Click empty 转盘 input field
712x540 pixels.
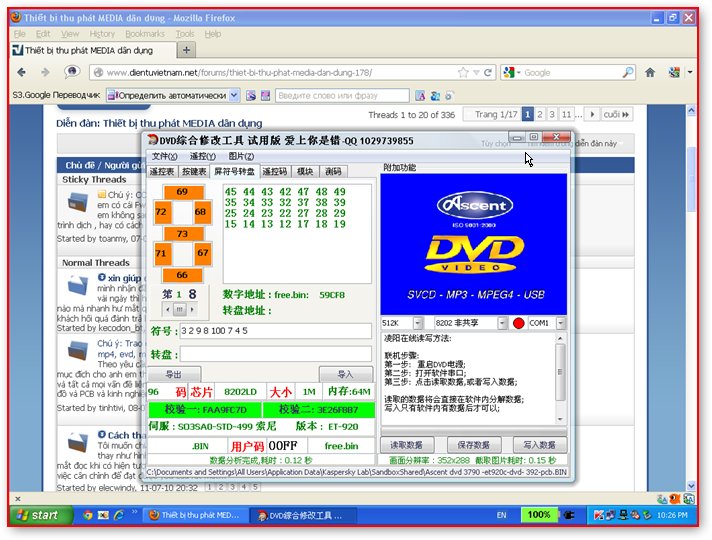[x=276, y=354]
